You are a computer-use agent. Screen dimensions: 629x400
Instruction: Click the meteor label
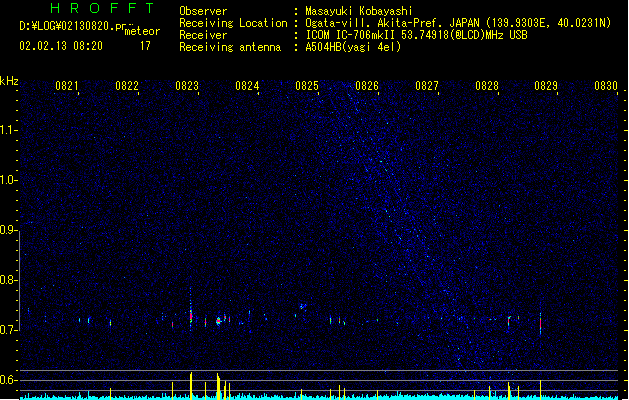point(142,31)
